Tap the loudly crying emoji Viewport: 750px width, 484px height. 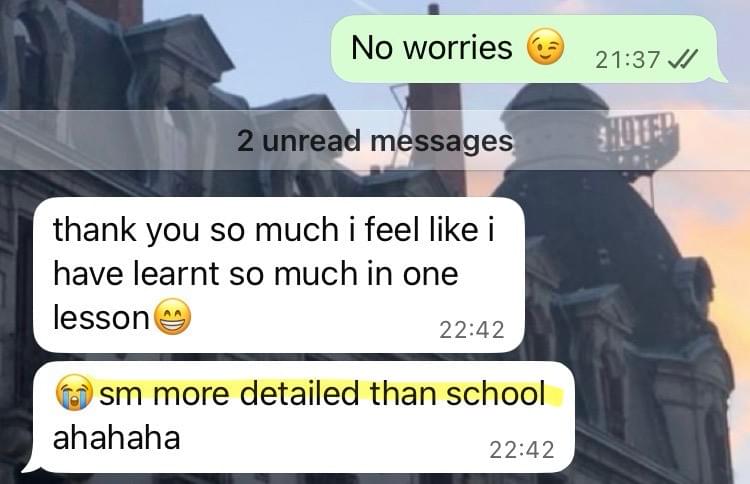(75, 393)
